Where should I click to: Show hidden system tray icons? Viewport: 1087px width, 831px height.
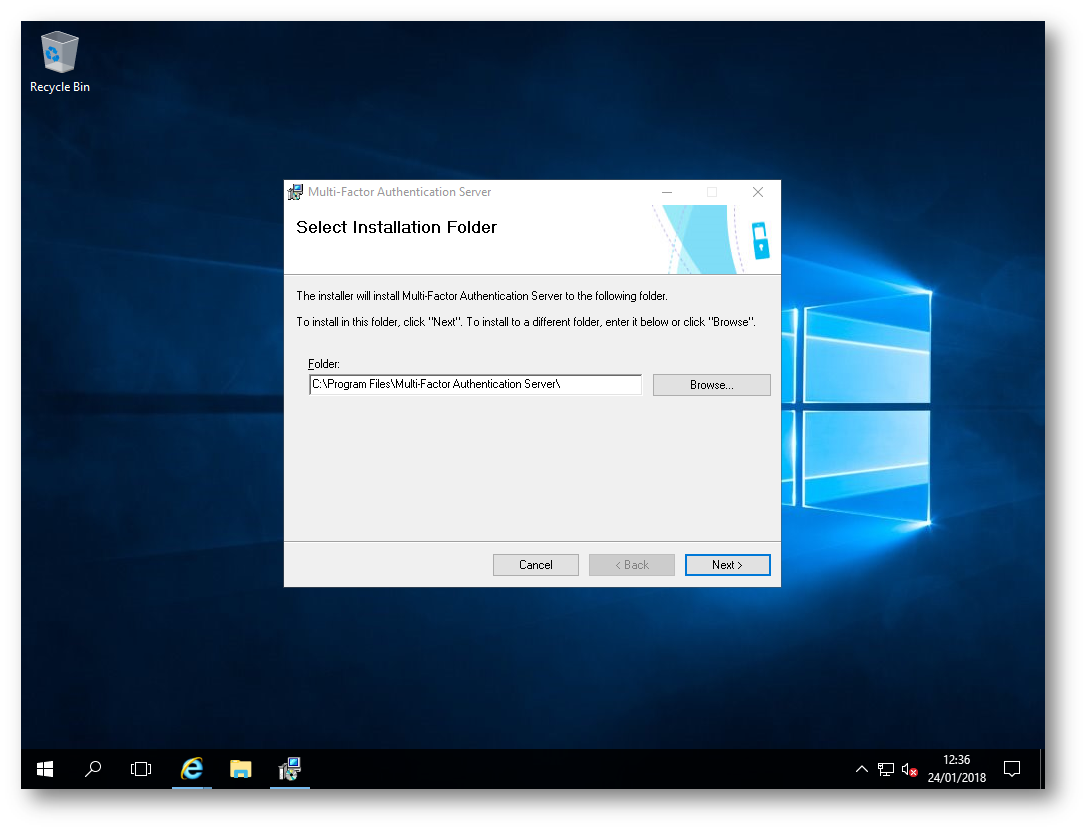[862, 769]
